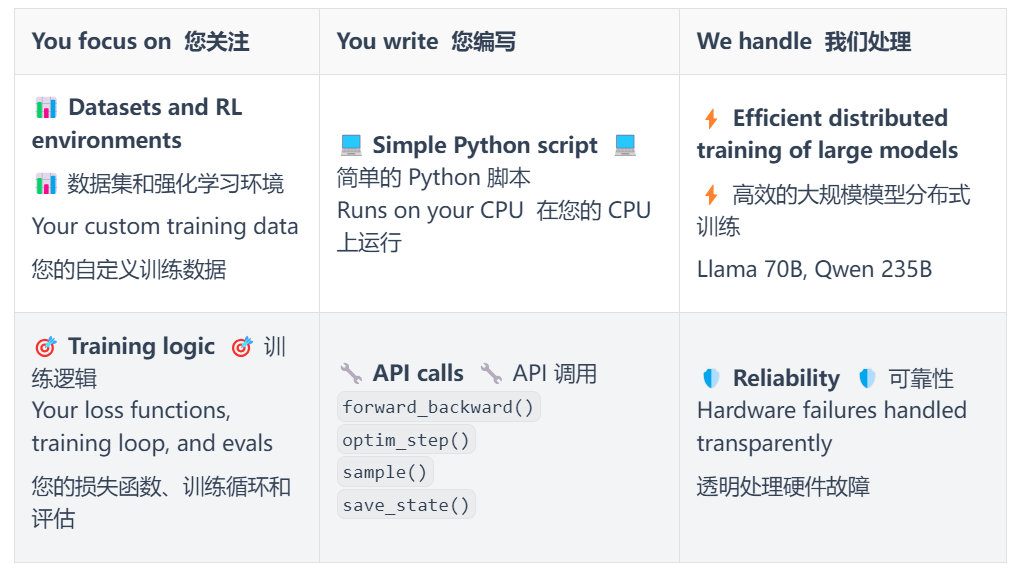Click the target icon before 'Training logic'
This screenshot has width=1026, height=569.
click(x=45, y=347)
